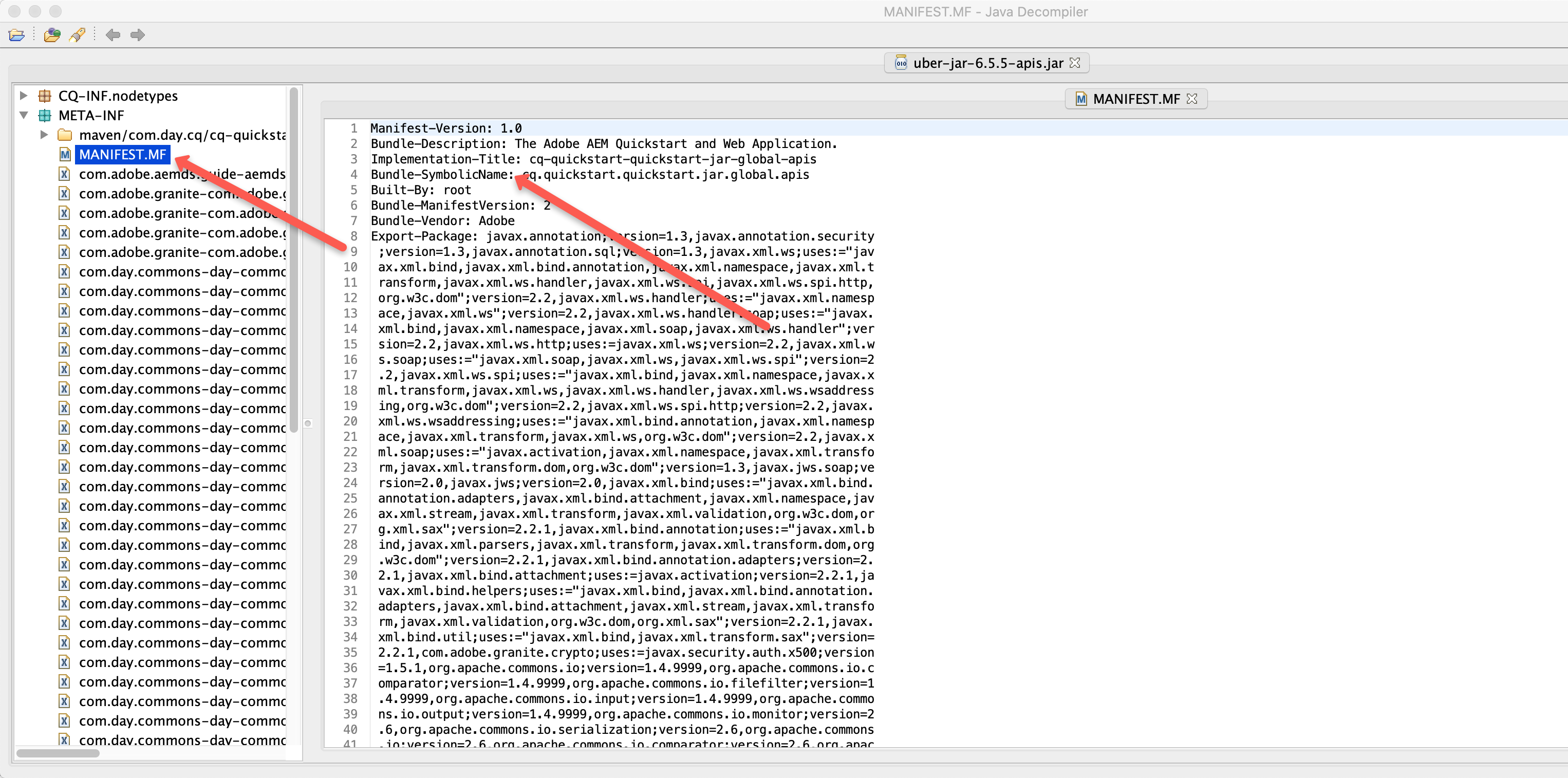Select MANIFEST.MF in the file tree
1568x778 pixels.
[122, 155]
